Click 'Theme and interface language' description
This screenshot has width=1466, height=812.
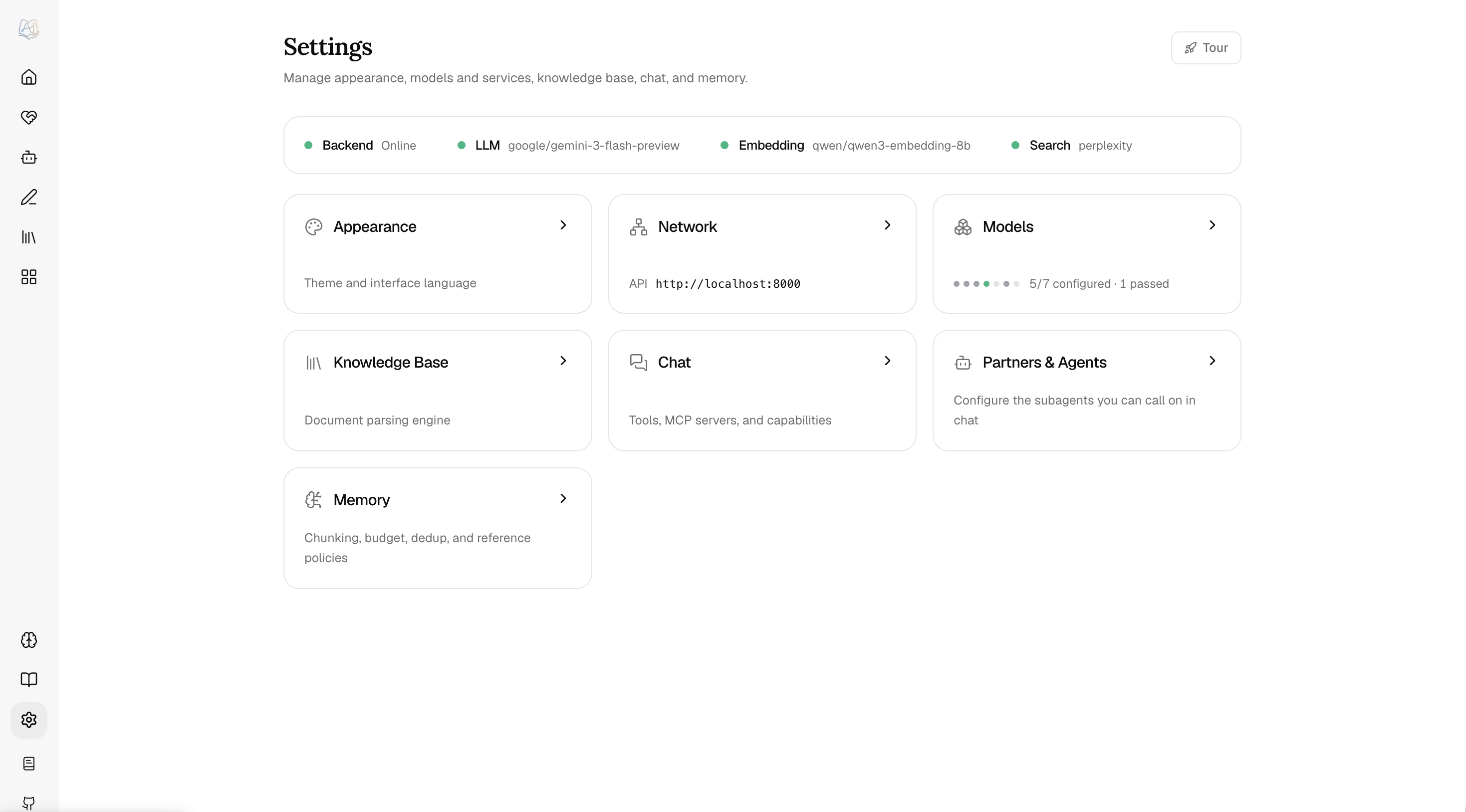tap(390, 283)
